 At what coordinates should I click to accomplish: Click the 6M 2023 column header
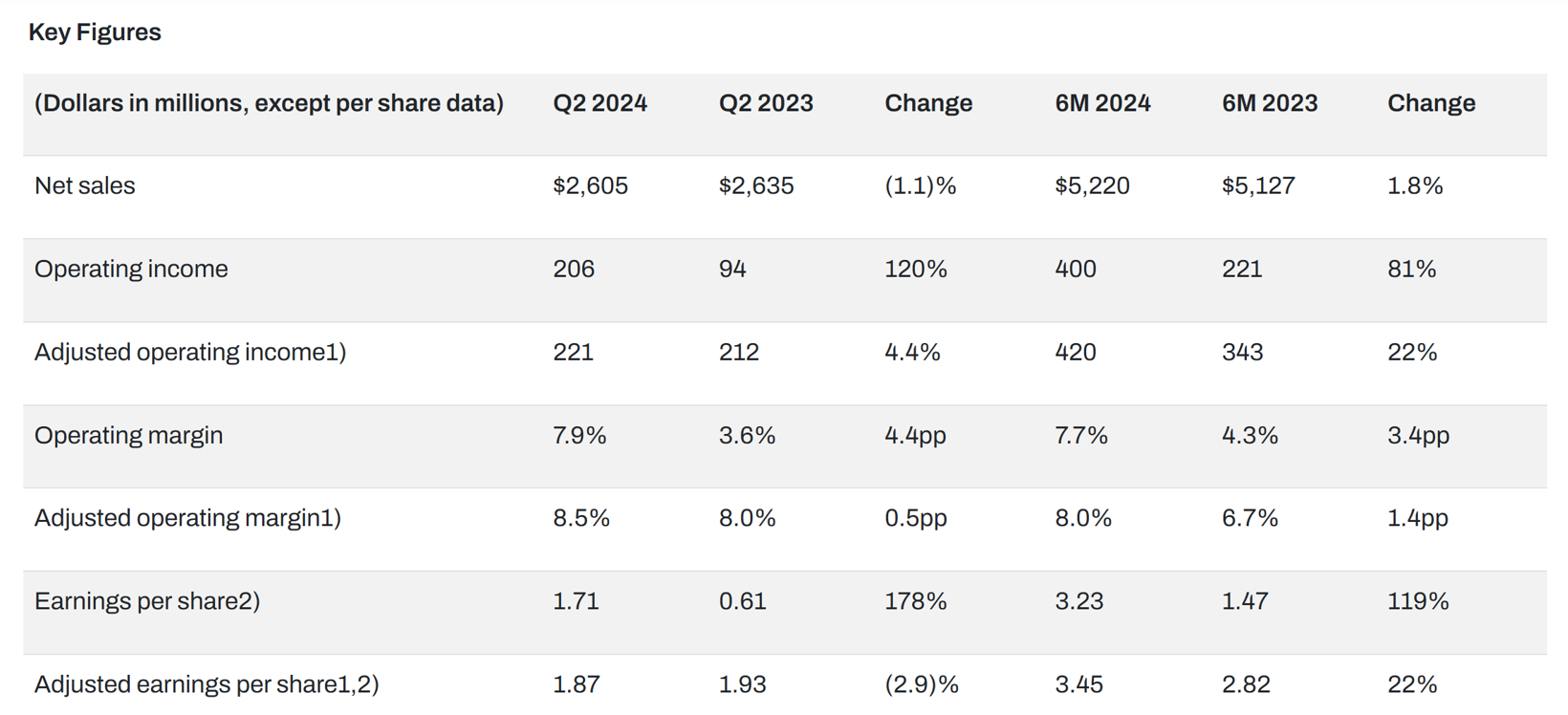[x=1270, y=103]
